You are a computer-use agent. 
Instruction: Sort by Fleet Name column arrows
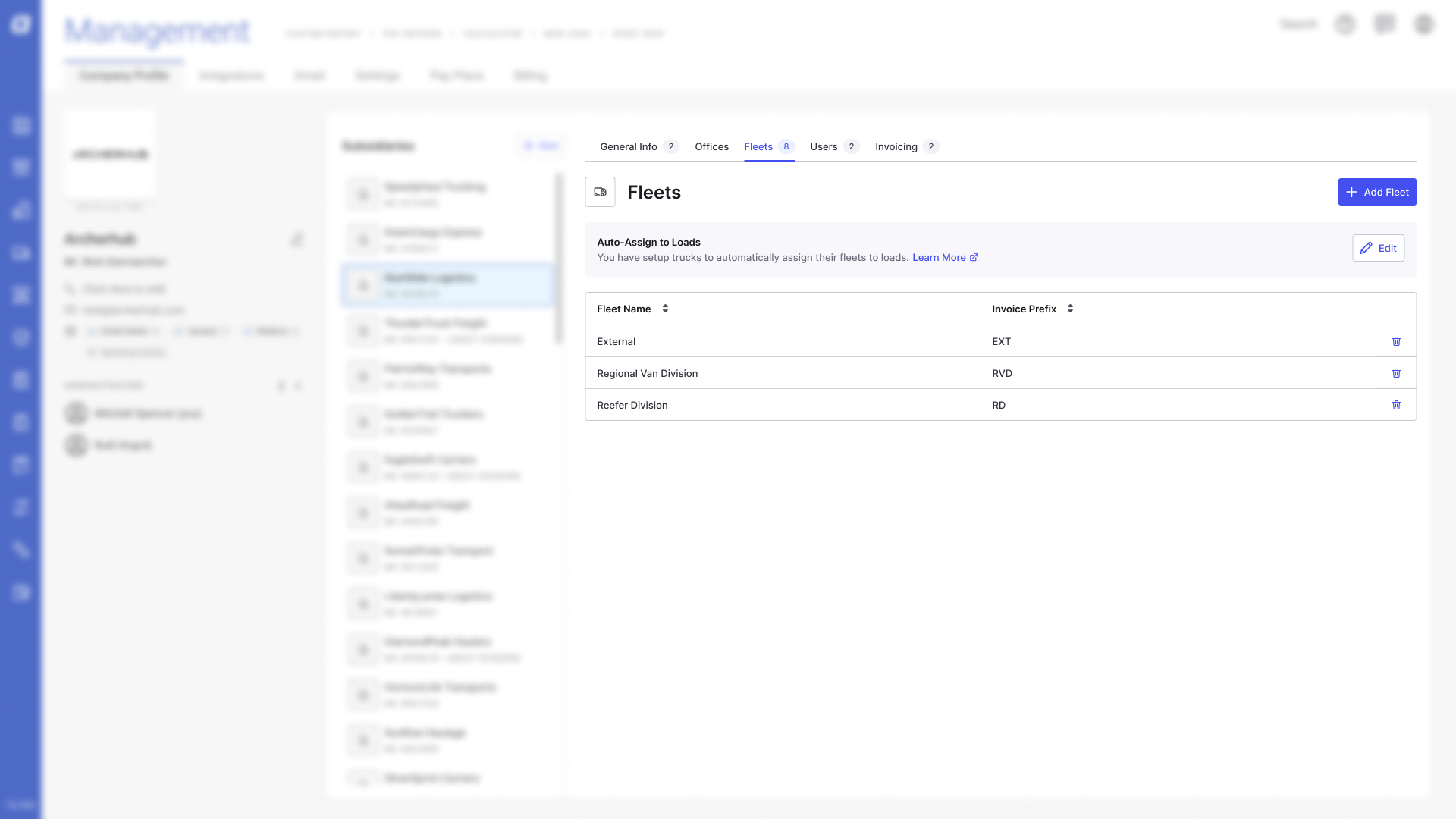(665, 309)
